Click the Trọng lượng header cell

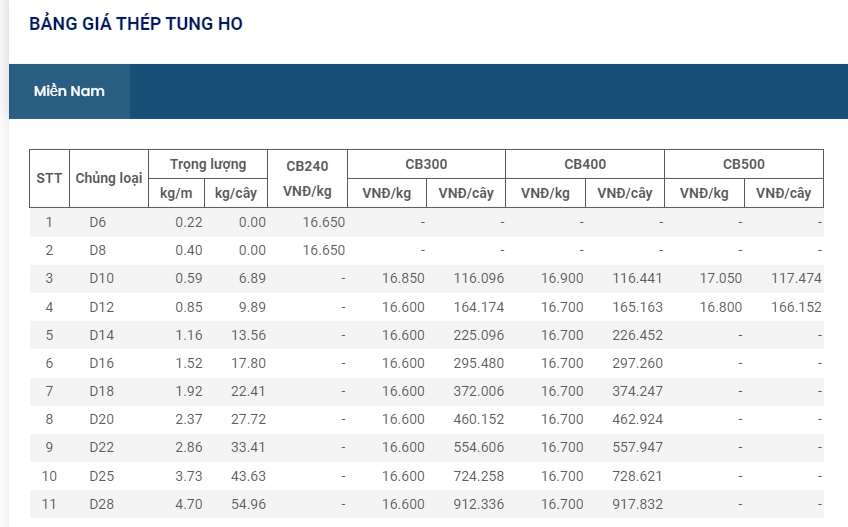click(x=208, y=164)
